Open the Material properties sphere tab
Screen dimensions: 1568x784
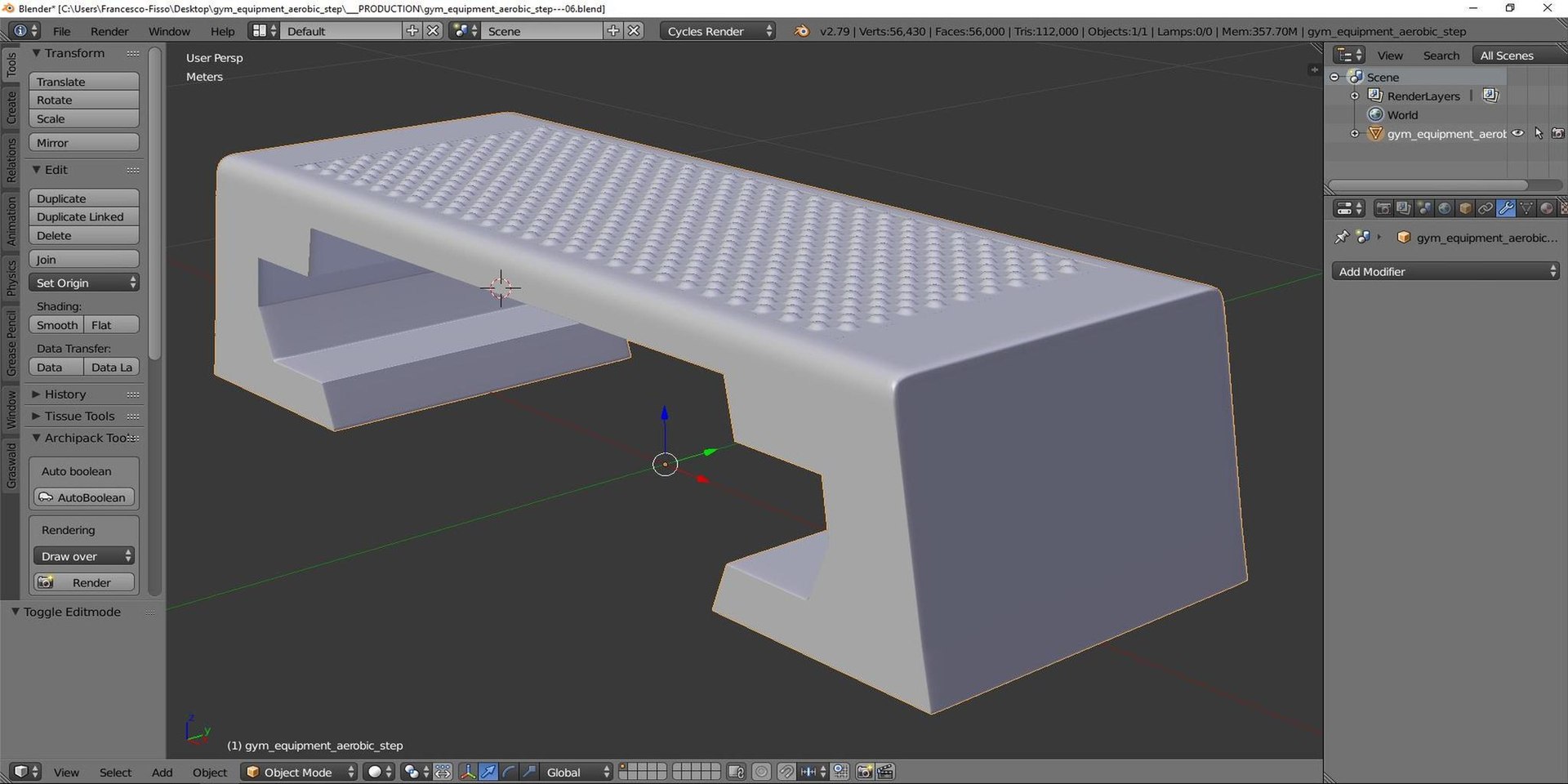[1546, 209]
